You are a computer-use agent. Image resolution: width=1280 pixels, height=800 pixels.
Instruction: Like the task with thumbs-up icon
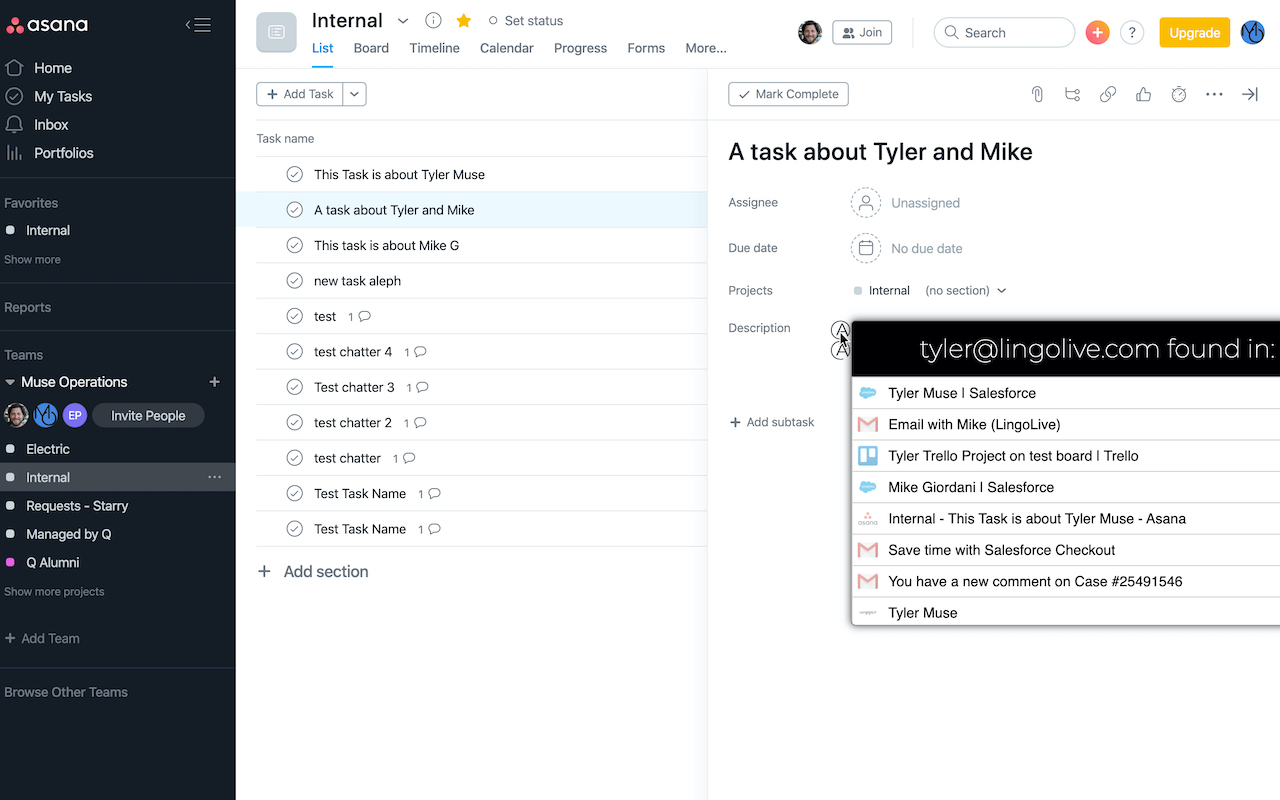tap(1143, 94)
